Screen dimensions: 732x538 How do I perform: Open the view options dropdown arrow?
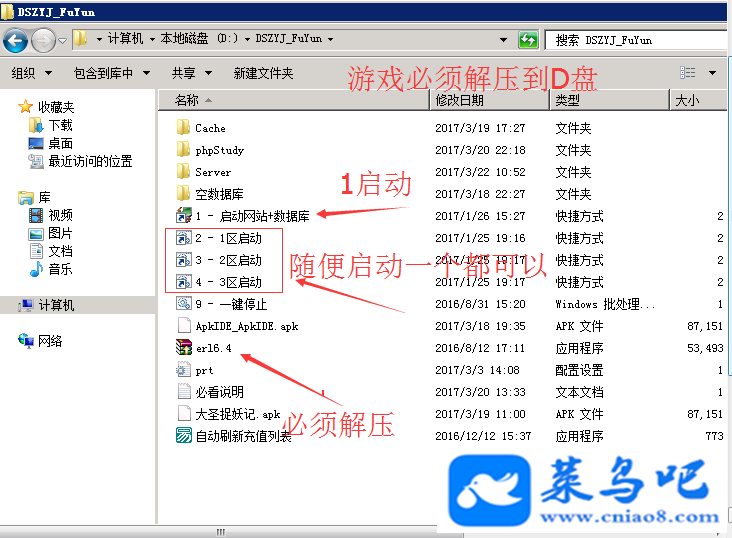pos(712,73)
